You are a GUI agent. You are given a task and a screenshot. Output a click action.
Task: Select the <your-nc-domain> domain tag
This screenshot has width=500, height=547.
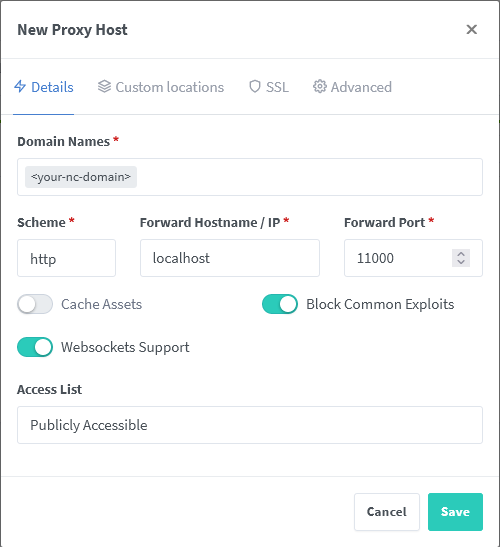tap(81, 177)
